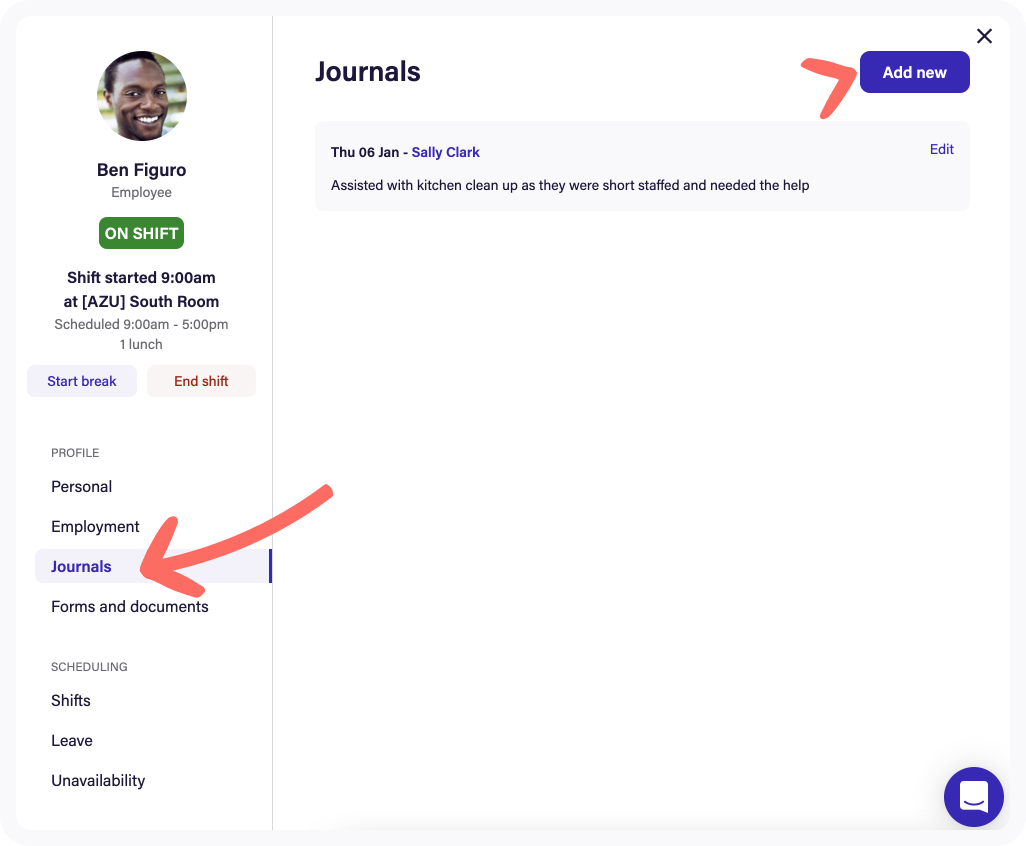View the Shifts scheduling page

pos(71,701)
